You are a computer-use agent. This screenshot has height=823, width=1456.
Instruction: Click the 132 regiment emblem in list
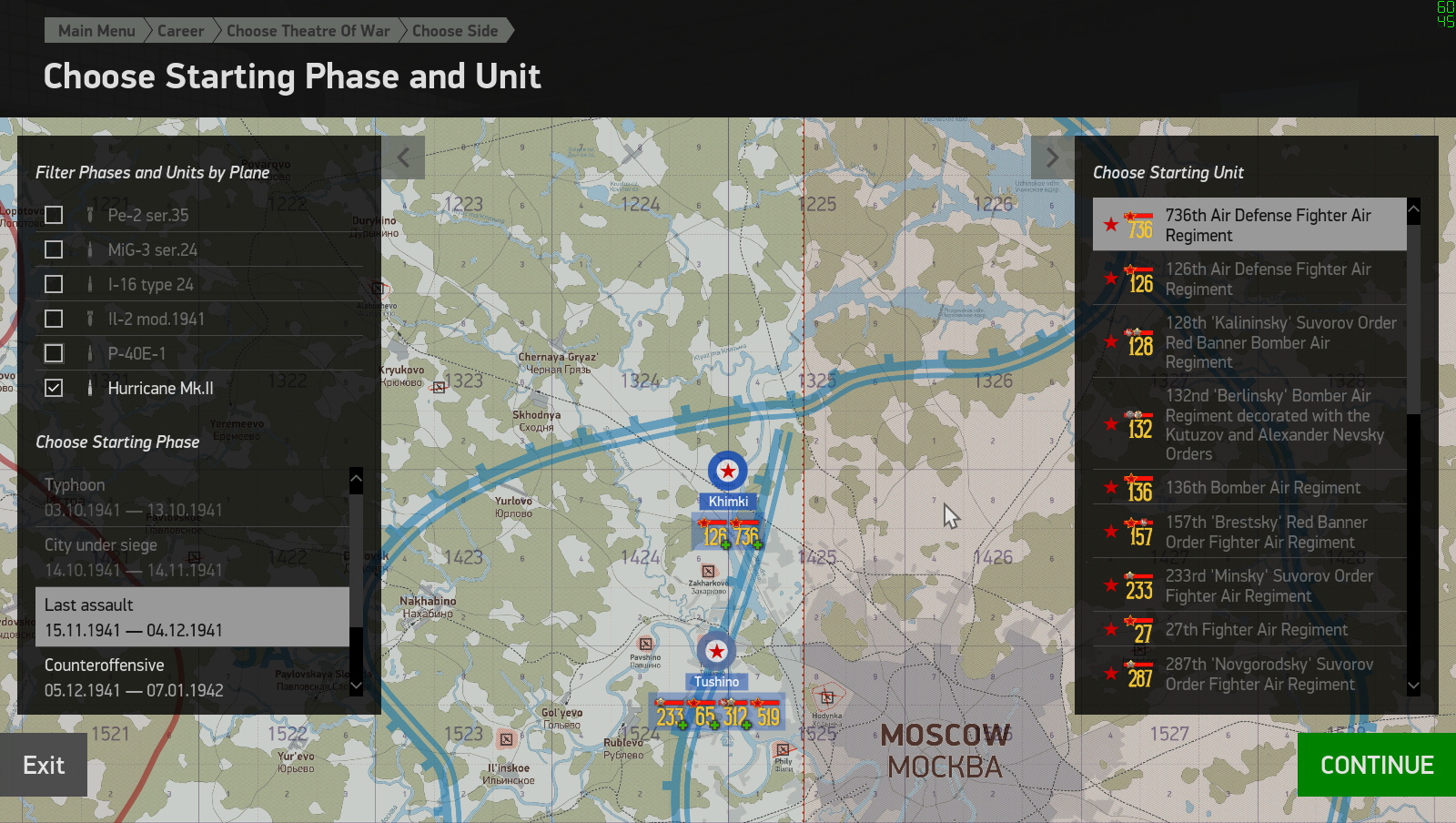click(1139, 424)
